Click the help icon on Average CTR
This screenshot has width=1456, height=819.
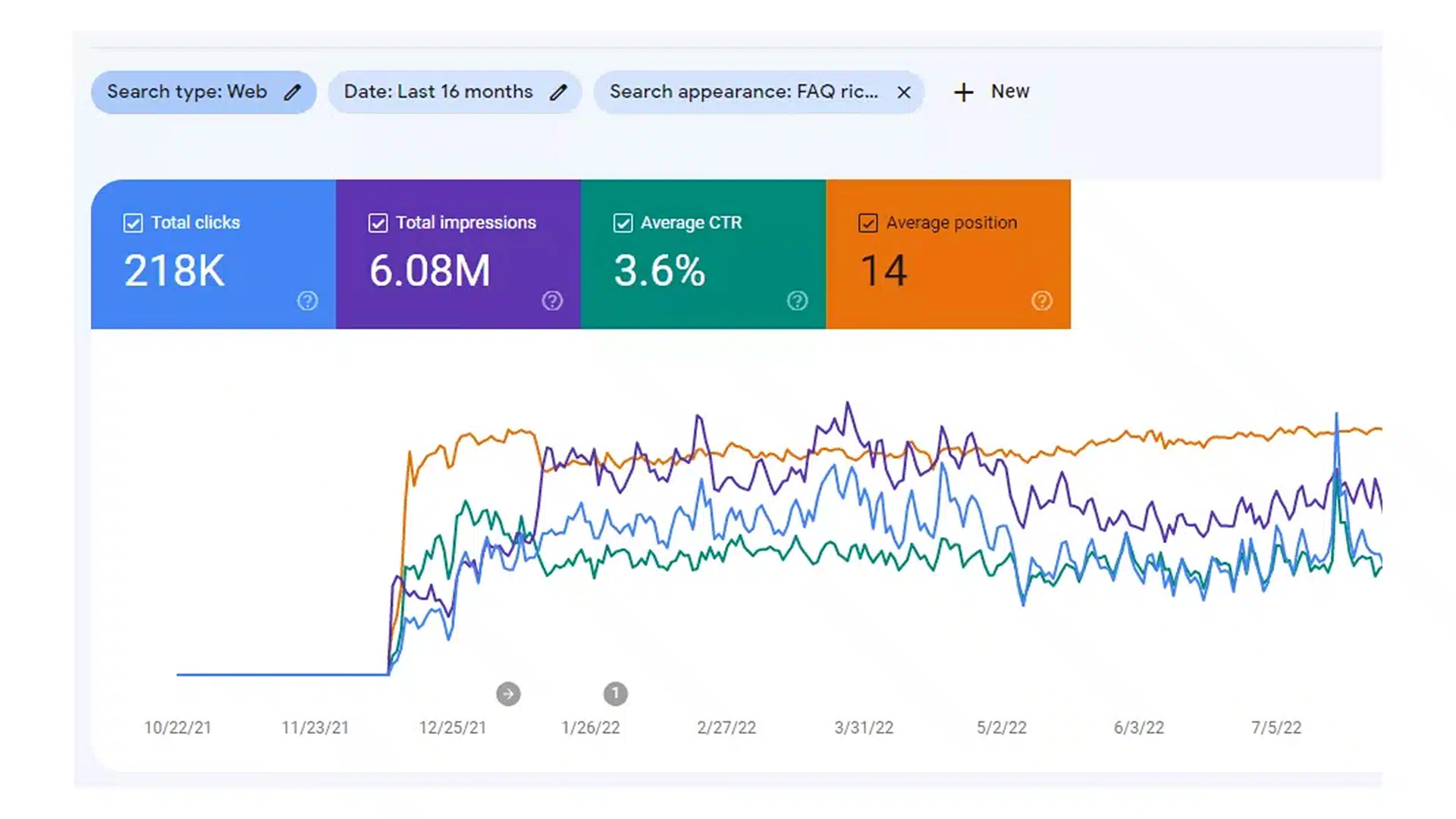tap(797, 301)
